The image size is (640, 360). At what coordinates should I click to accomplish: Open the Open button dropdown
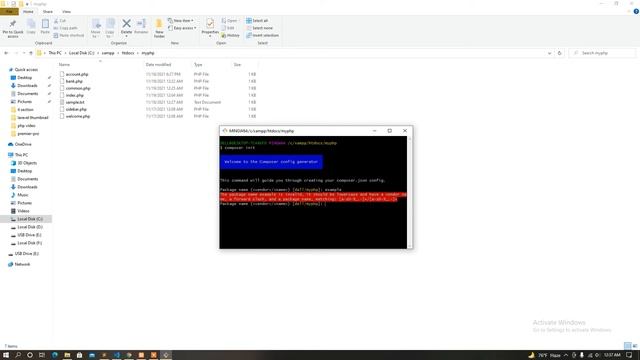click(x=229, y=20)
